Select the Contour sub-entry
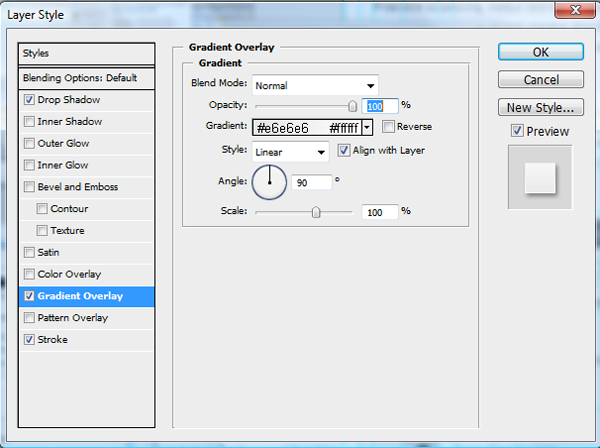This screenshot has width=600, height=448. [x=69, y=209]
